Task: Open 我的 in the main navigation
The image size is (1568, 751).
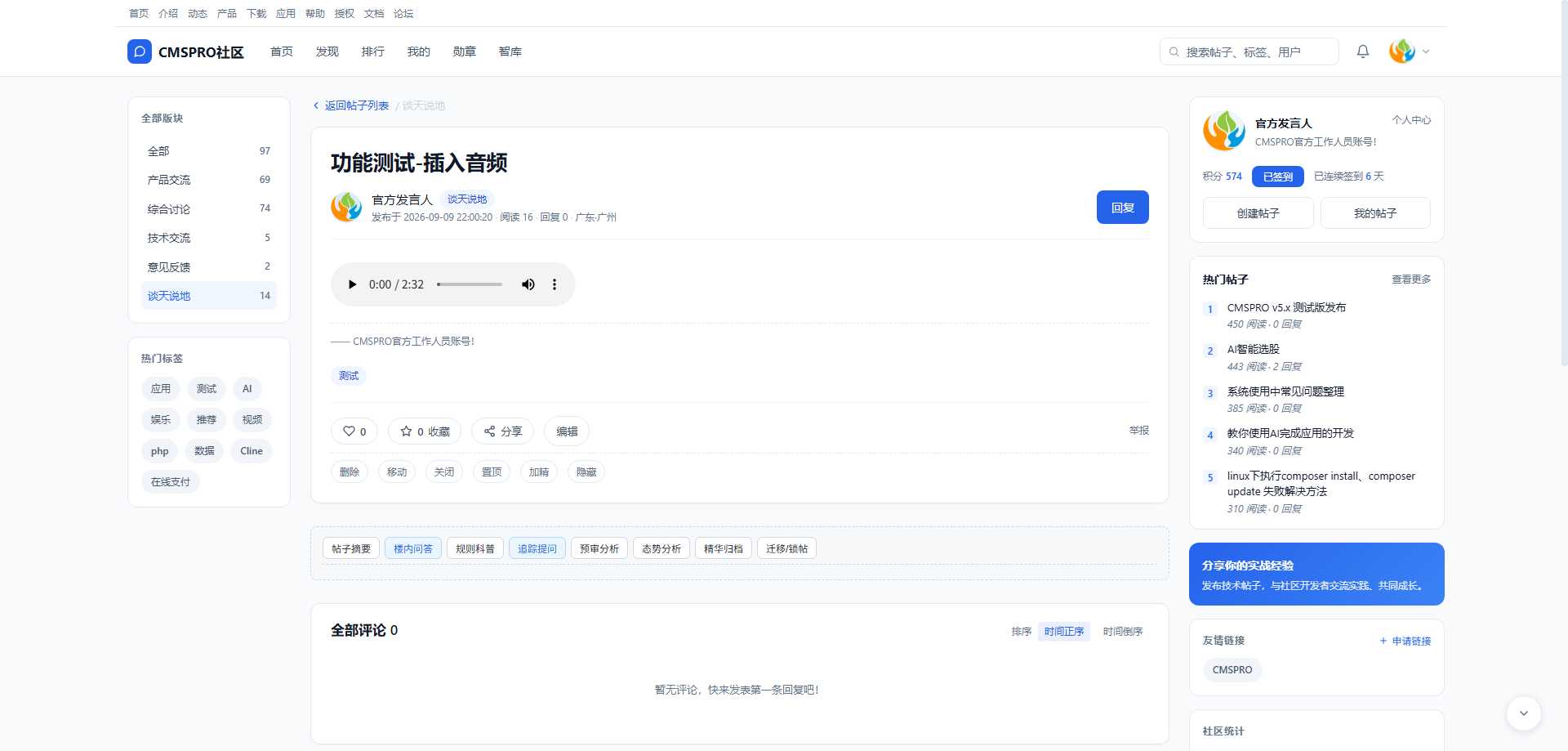Action: click(x=419, y=51)
